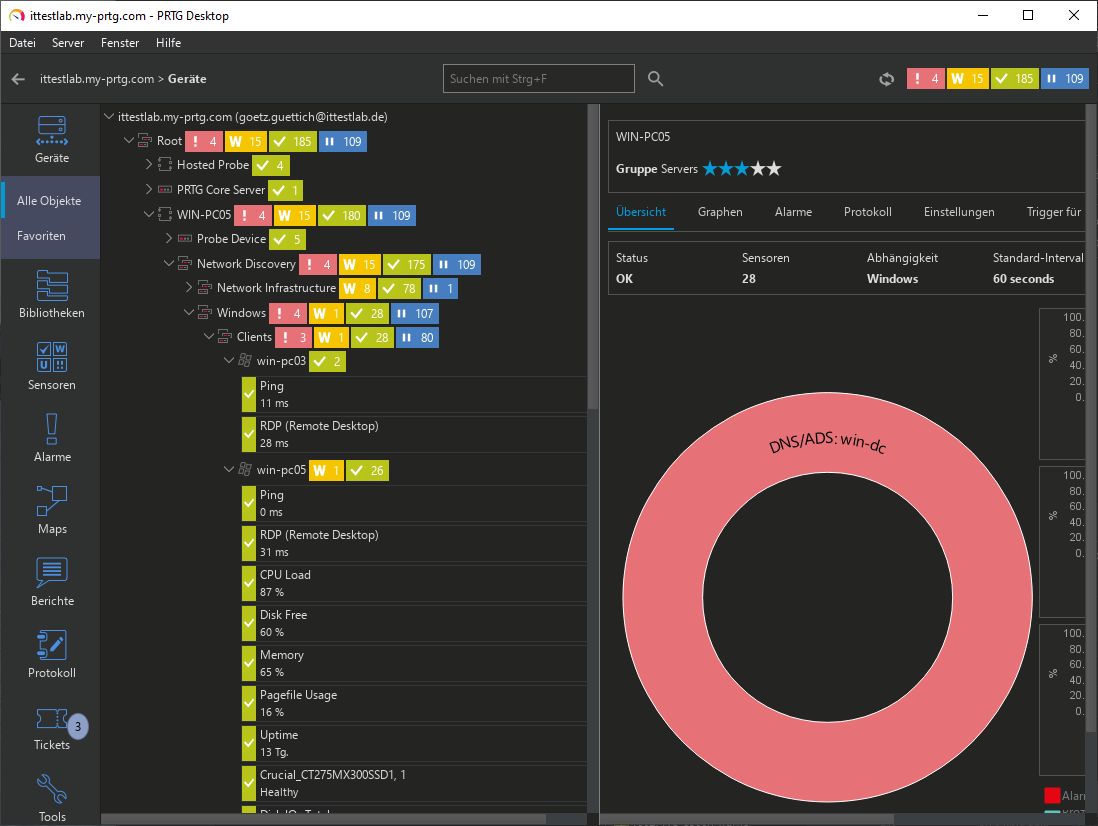Expand the Hosted Probe tree node

pyautogui.click(x=149, y=165)
